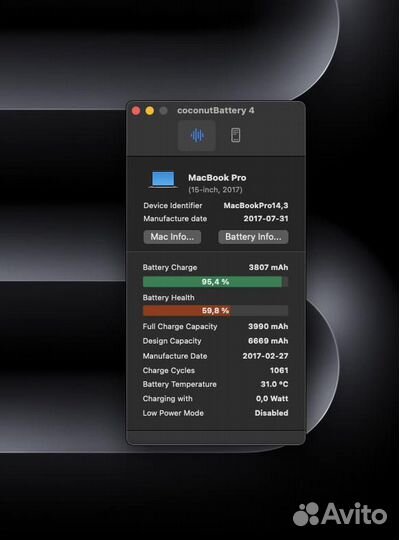Select the 1061 charge cycles value

click(x=279, y=371)
